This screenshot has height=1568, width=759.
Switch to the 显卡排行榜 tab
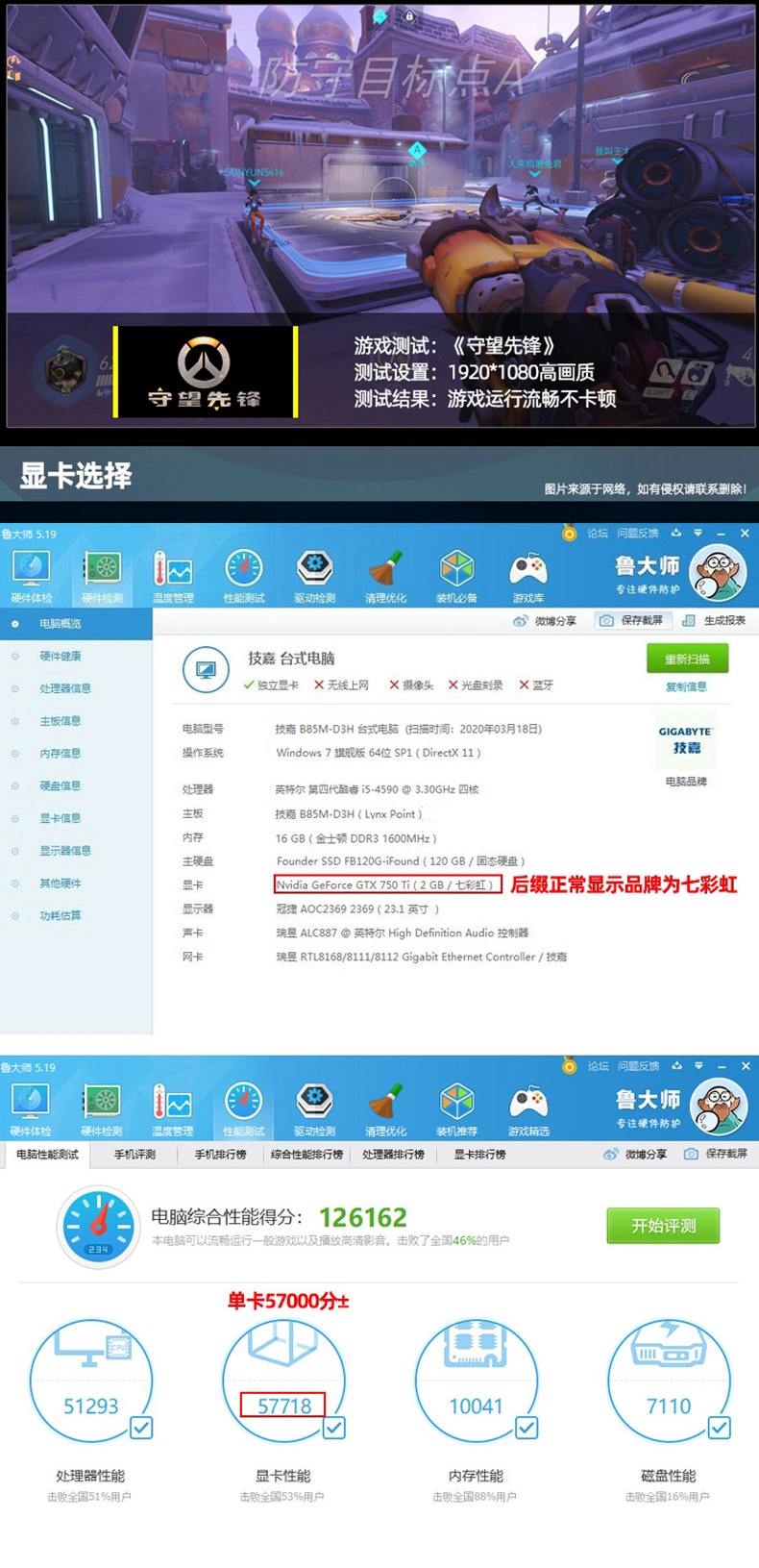(x=479, y=1155)
